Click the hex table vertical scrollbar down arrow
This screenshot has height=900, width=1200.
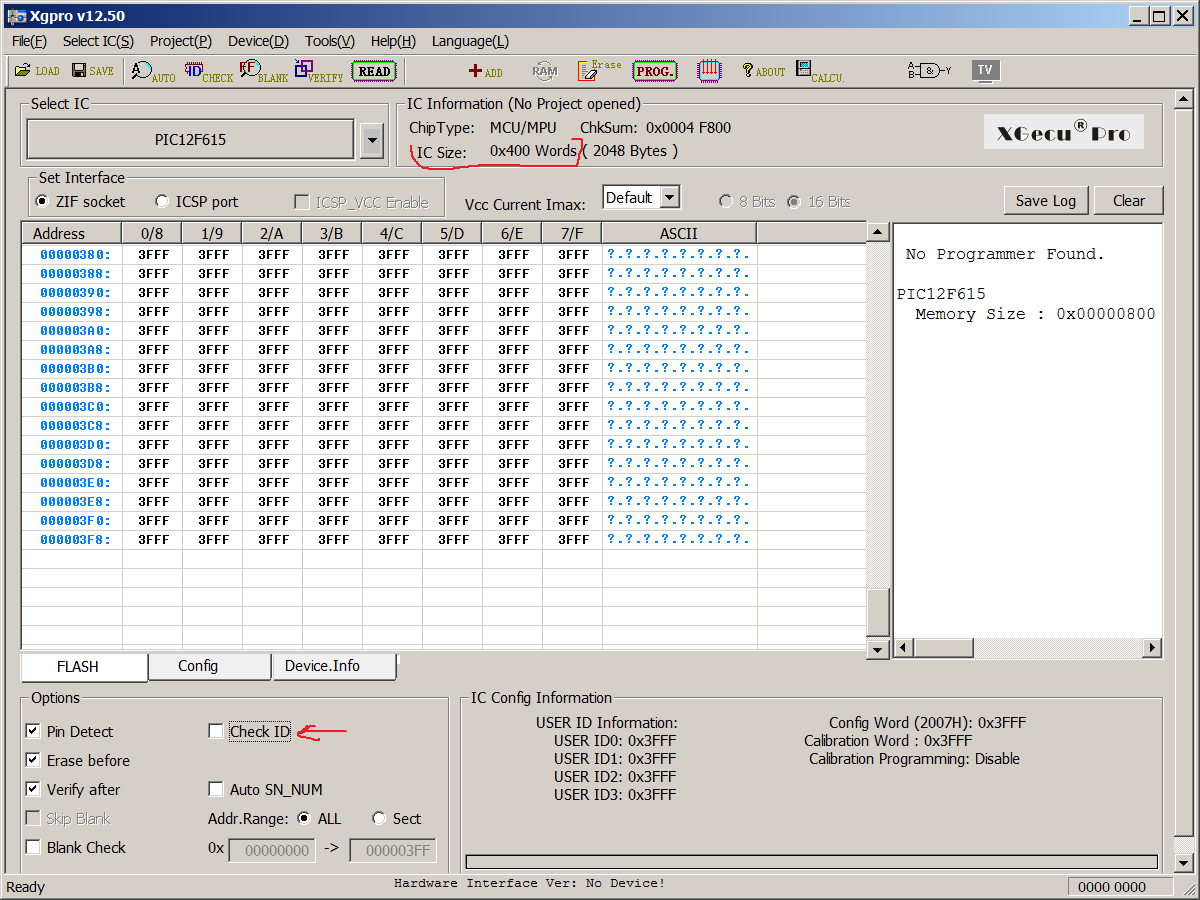pos(877,649)
